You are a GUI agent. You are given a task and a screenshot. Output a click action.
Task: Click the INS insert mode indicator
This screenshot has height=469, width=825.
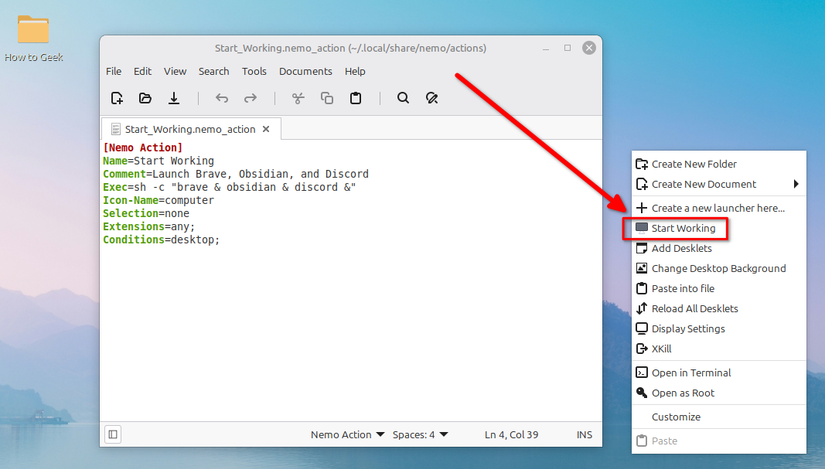tap(584, 435)
